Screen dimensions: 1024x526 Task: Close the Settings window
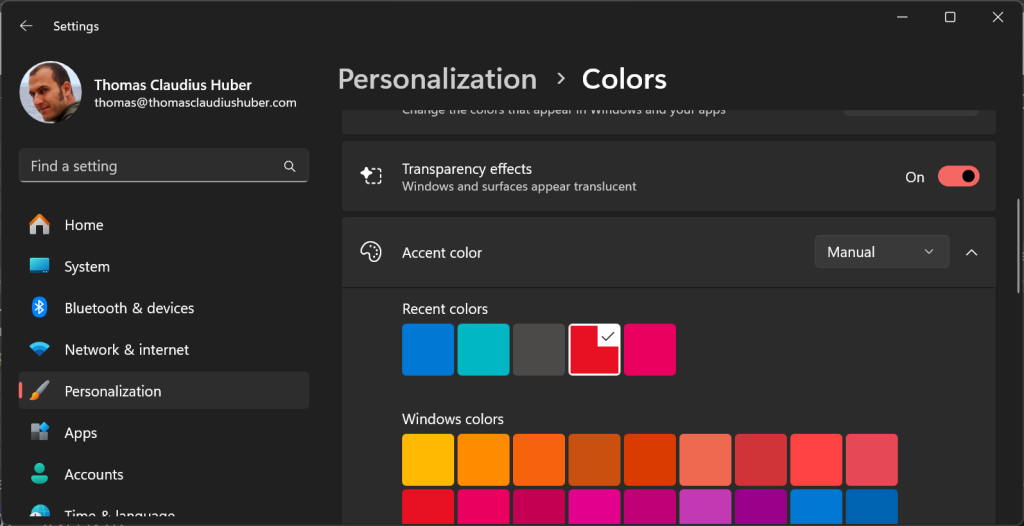click(x=998, y=18)
